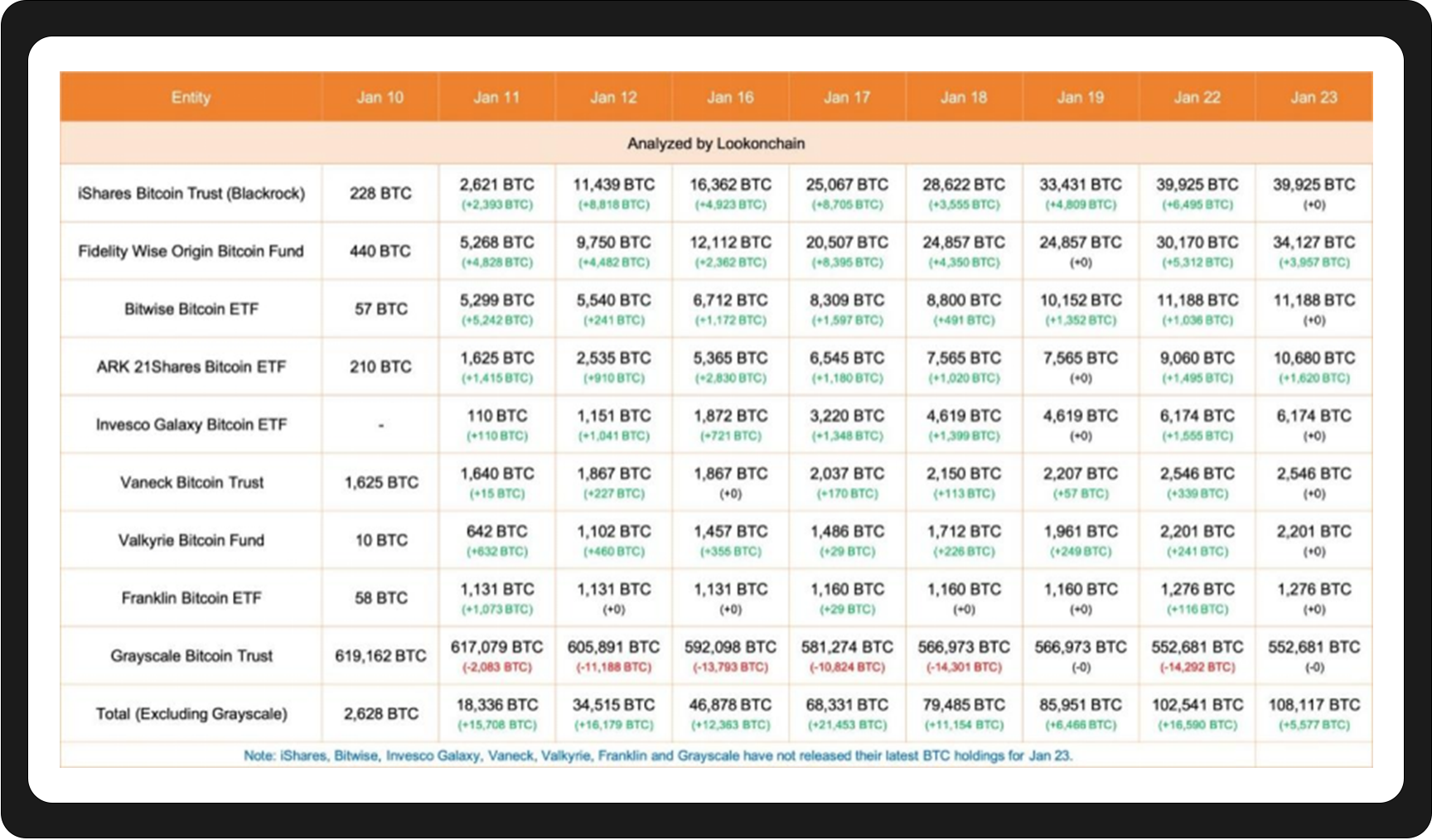
Task: Select the "2,628 BTC" total for Jan 10
Action: point(381,713)
